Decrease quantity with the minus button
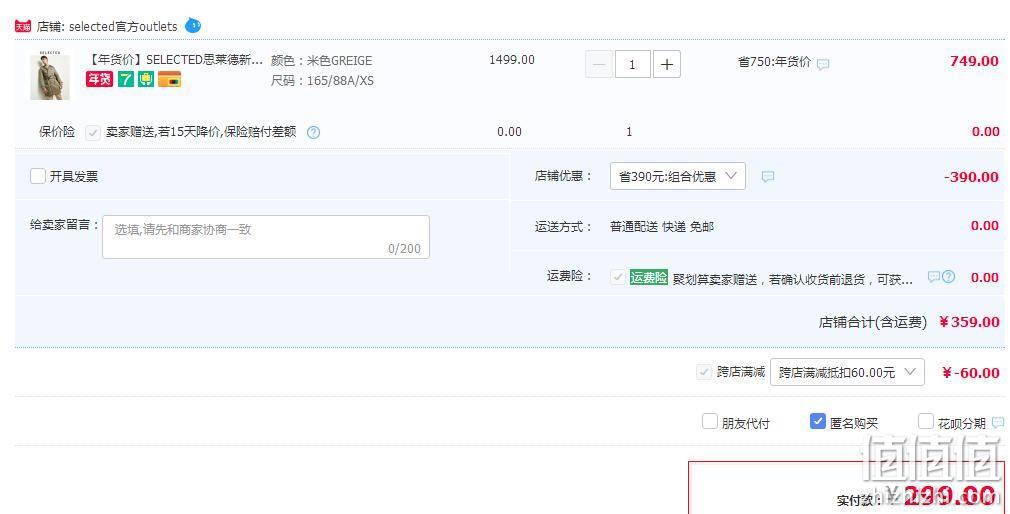Viewport: 1010px width, 514px height. [x=599, y=64]
